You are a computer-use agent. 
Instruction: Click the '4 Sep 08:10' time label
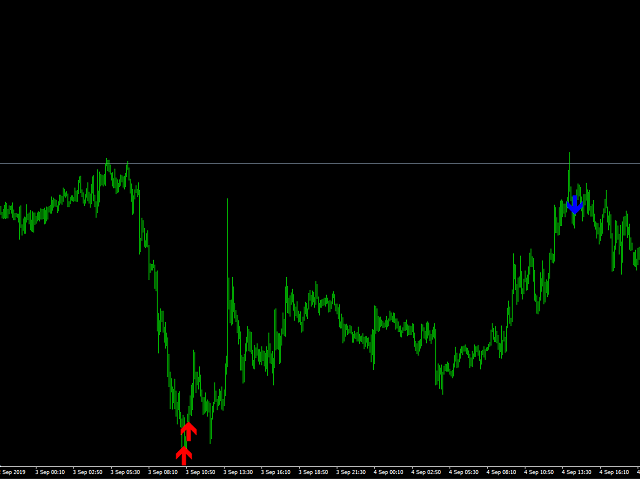(501, 472)
